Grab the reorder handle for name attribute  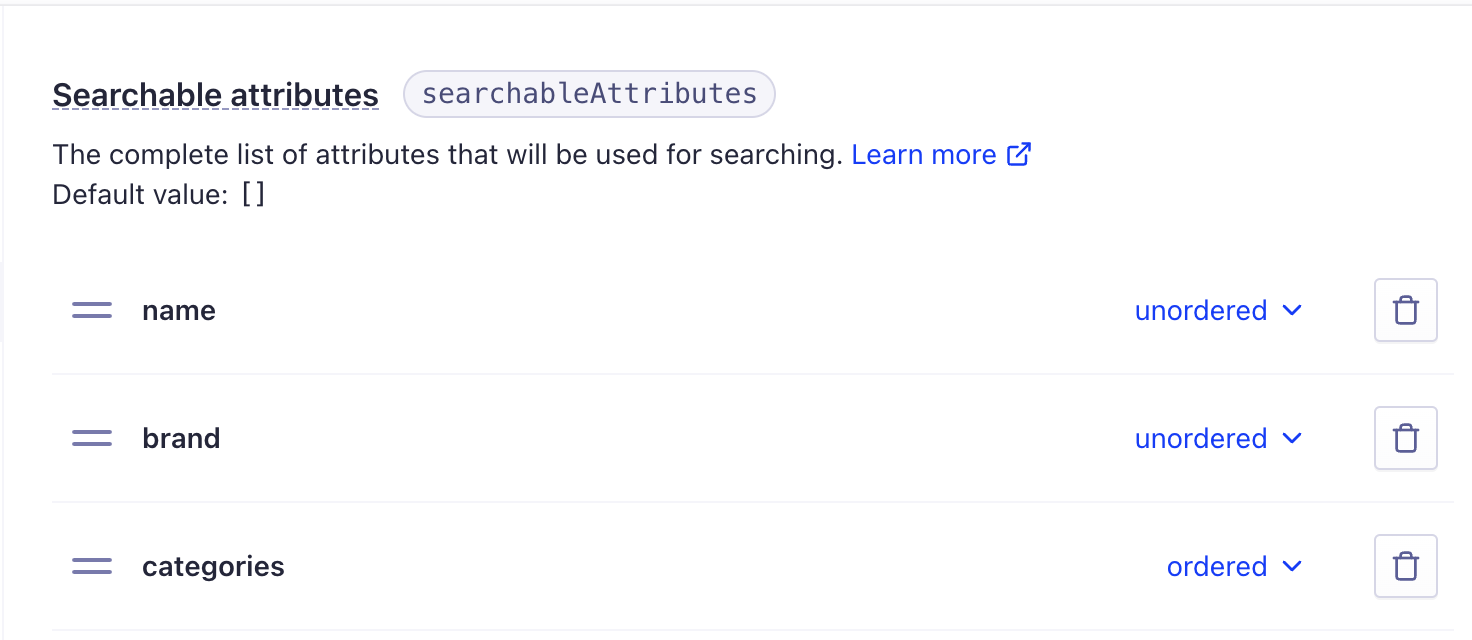[92, 311]
